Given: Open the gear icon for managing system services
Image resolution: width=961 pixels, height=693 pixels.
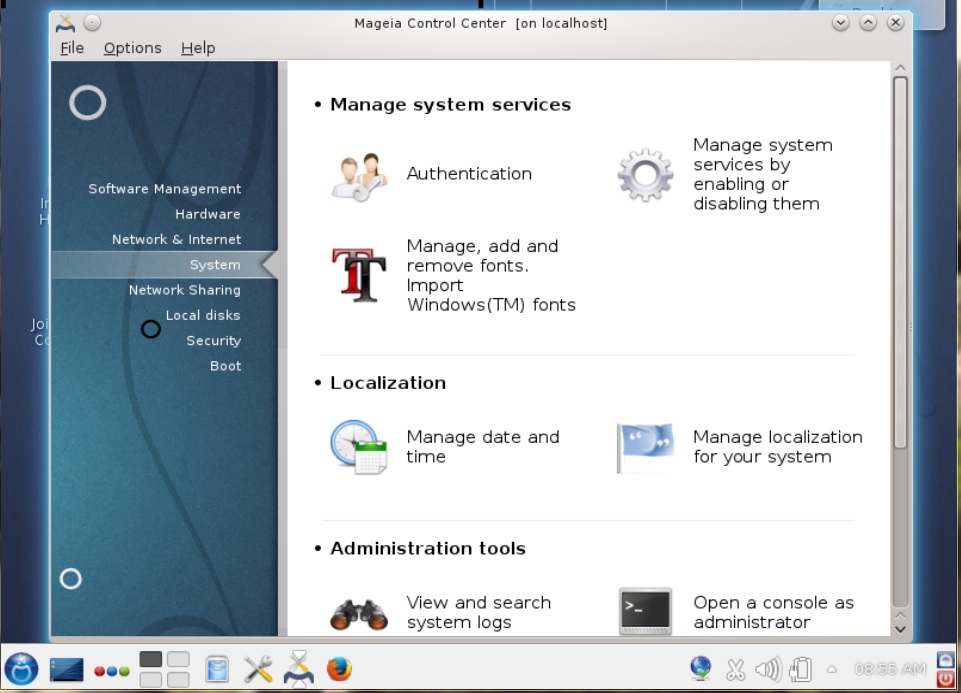Looking at the screenshot, I should pos(645,175).
